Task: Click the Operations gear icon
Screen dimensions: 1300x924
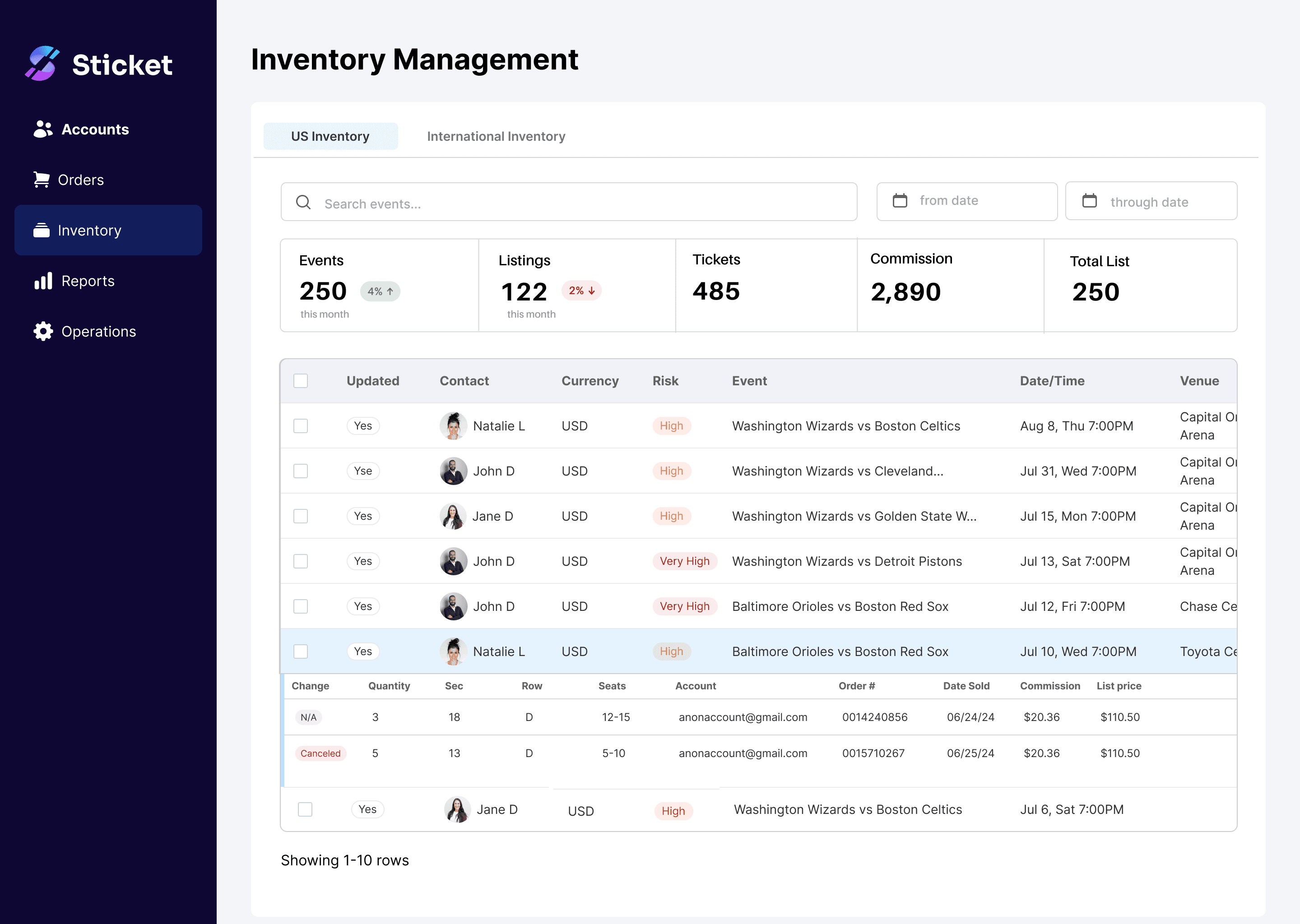Action: click(x=43, y=332)
